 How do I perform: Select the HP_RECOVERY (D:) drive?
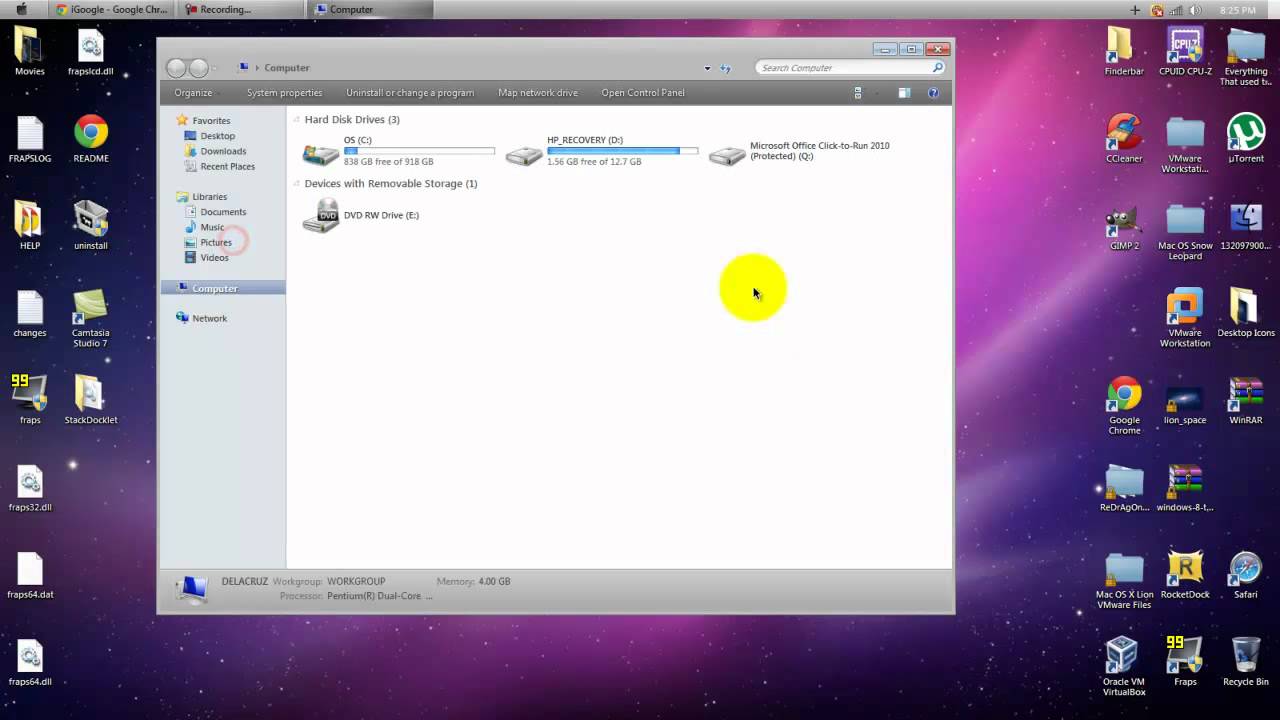click(601, 151)
